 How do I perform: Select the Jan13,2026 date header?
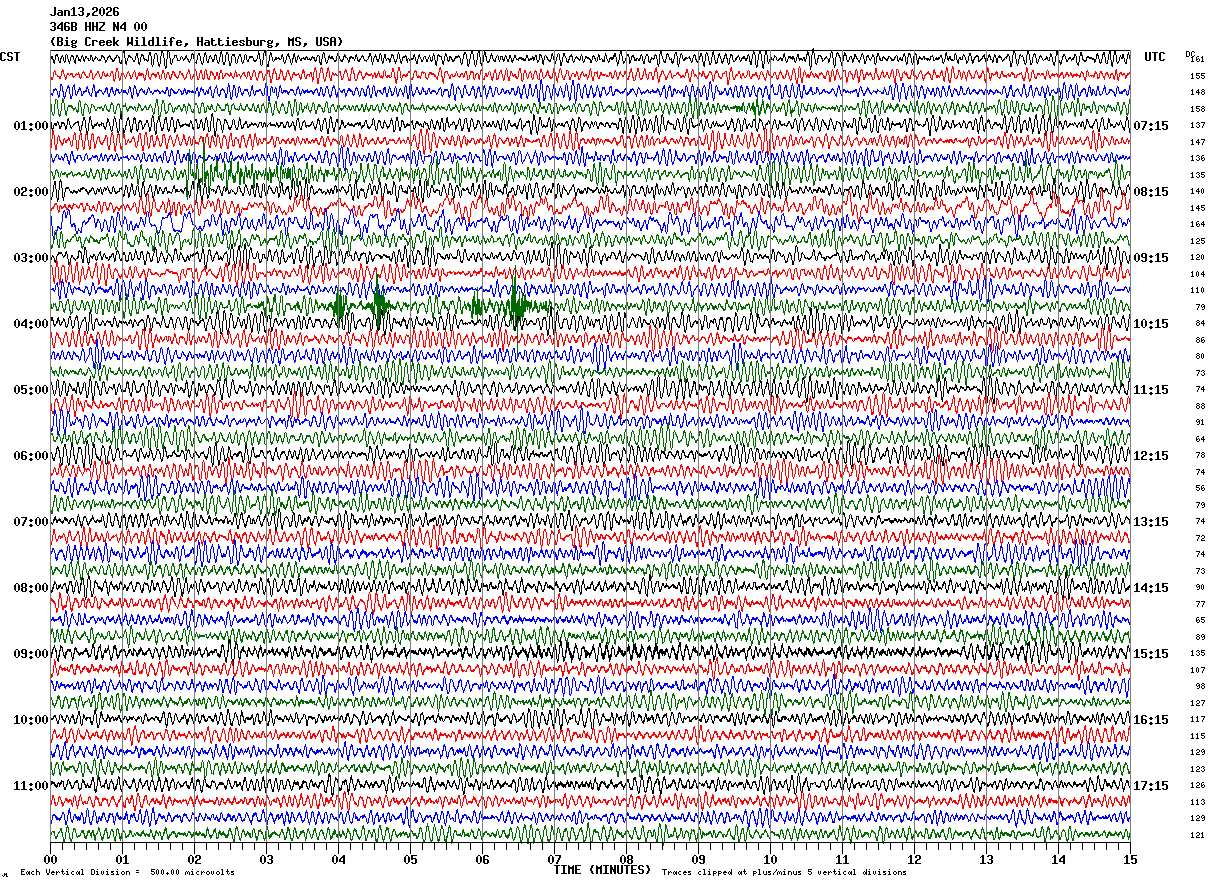[85, 12]
